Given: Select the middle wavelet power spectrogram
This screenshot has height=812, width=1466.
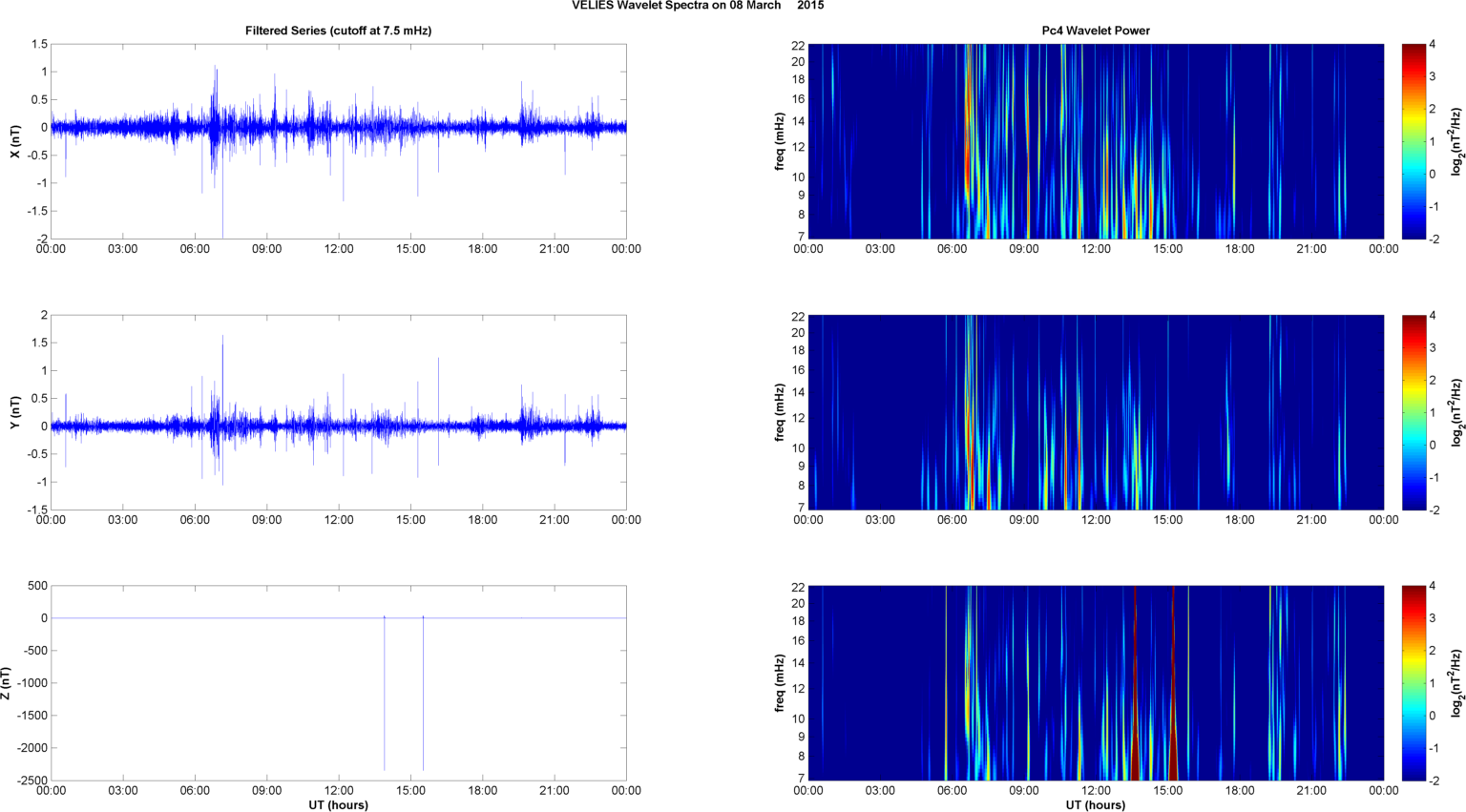Looking at the screenshot, I should click(1095, 412).
